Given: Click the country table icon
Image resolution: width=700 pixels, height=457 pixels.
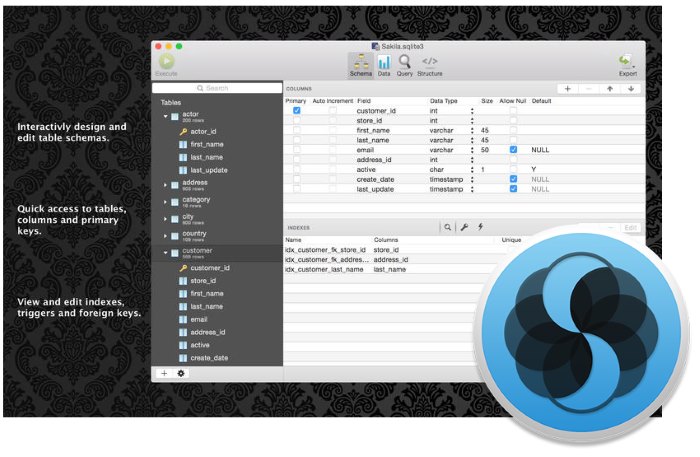Looking at the screenshot, I should coord(175,236).
